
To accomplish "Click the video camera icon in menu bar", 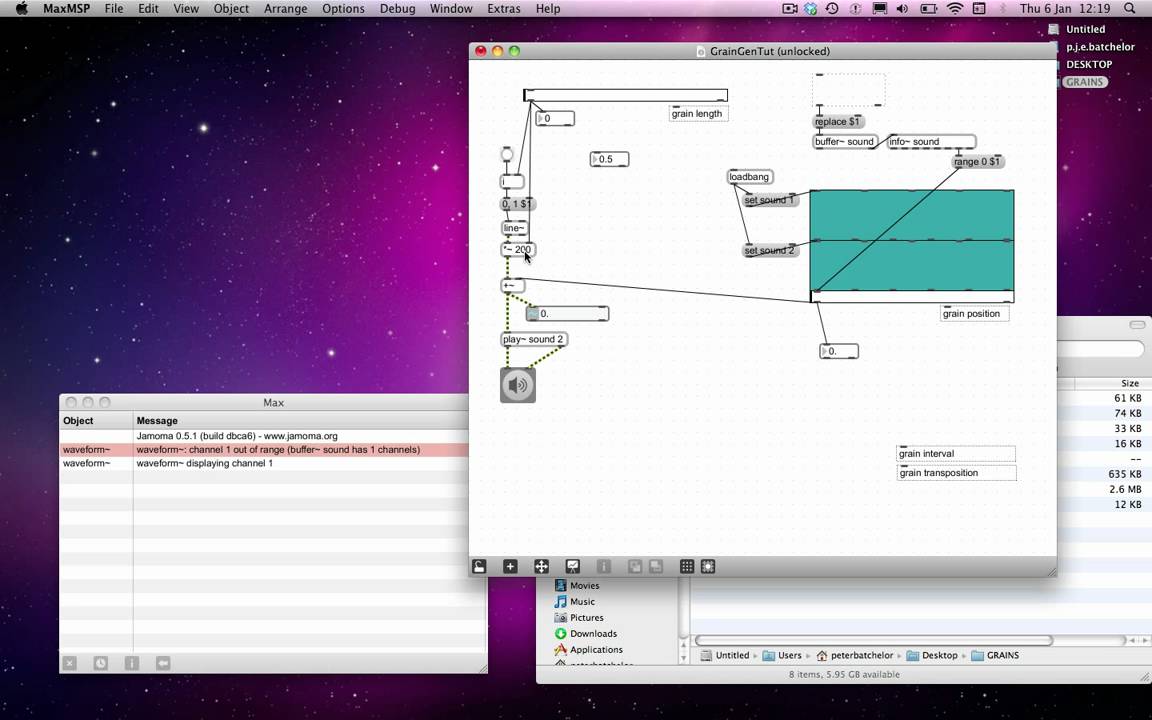I will tap(790, 9).
